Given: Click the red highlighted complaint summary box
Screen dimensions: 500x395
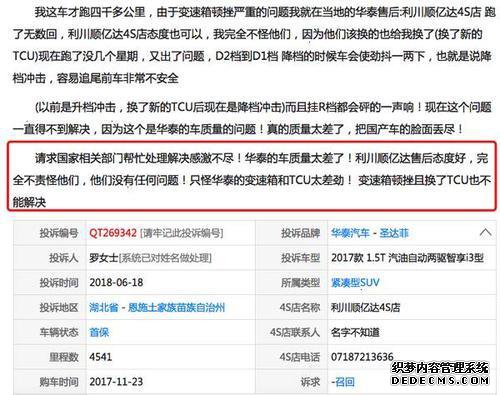Looking at the screenshot, I should click(x=252, y=176).
